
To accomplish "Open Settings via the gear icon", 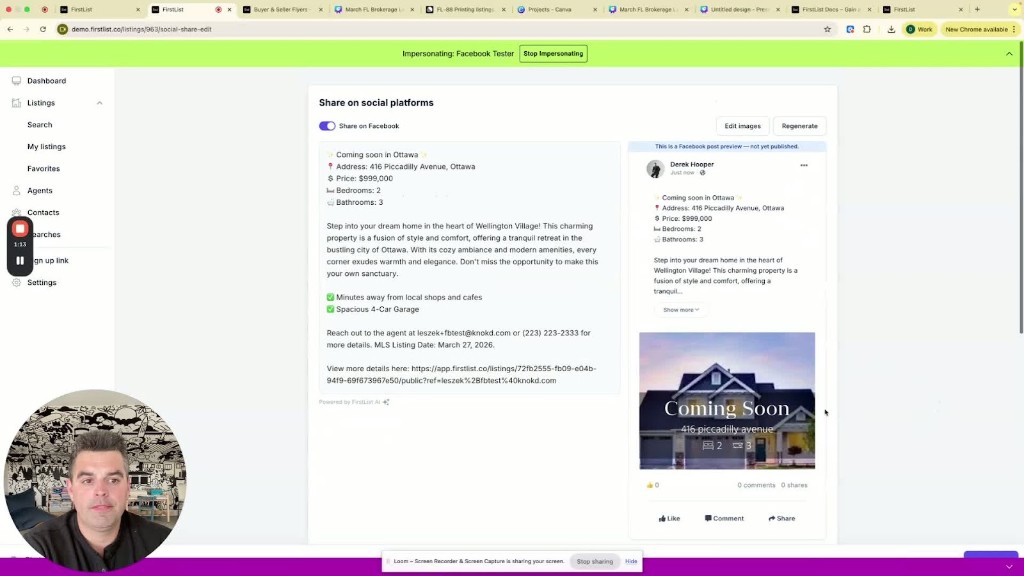I will coord(15,282).
